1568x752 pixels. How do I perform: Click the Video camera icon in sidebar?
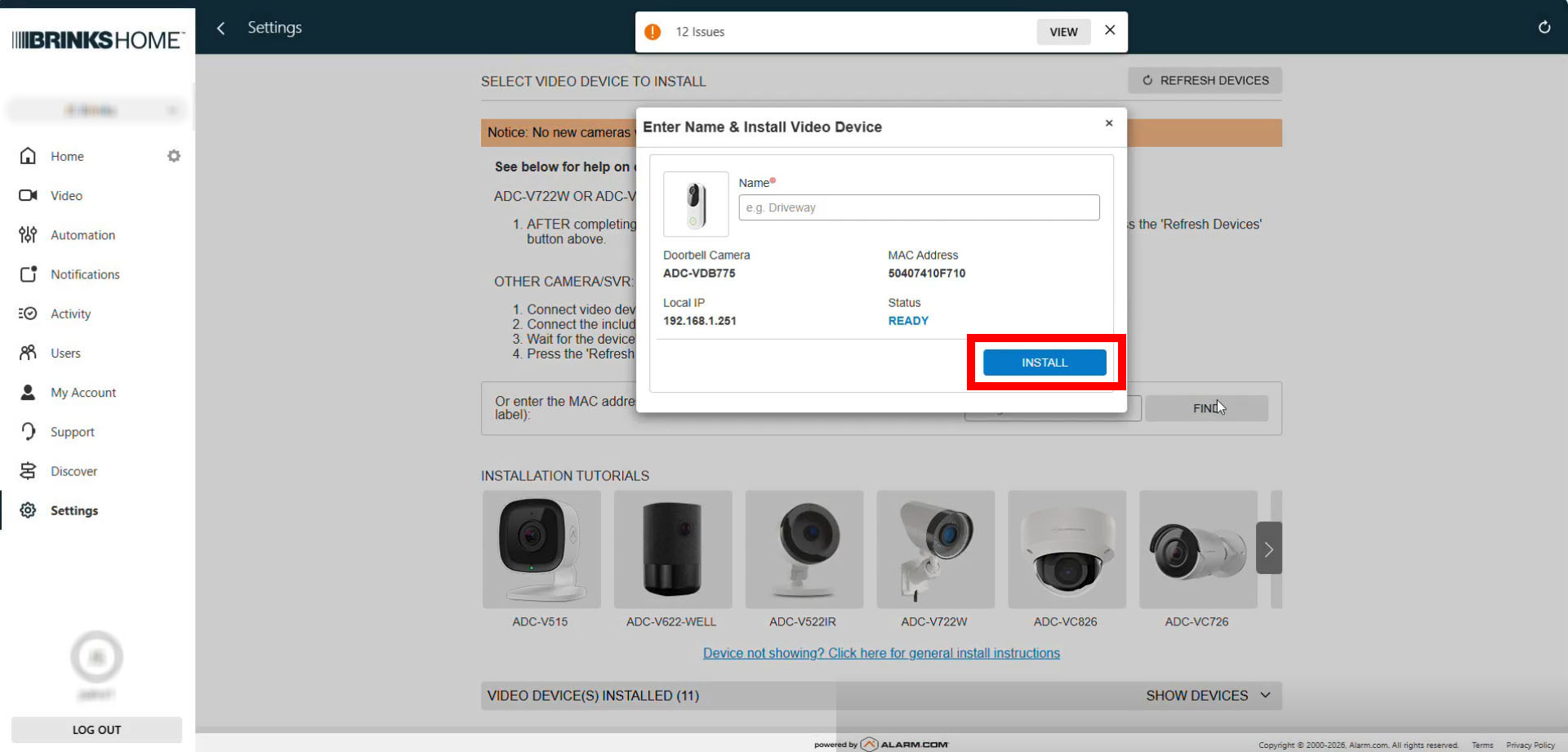[x=28, y=195]
